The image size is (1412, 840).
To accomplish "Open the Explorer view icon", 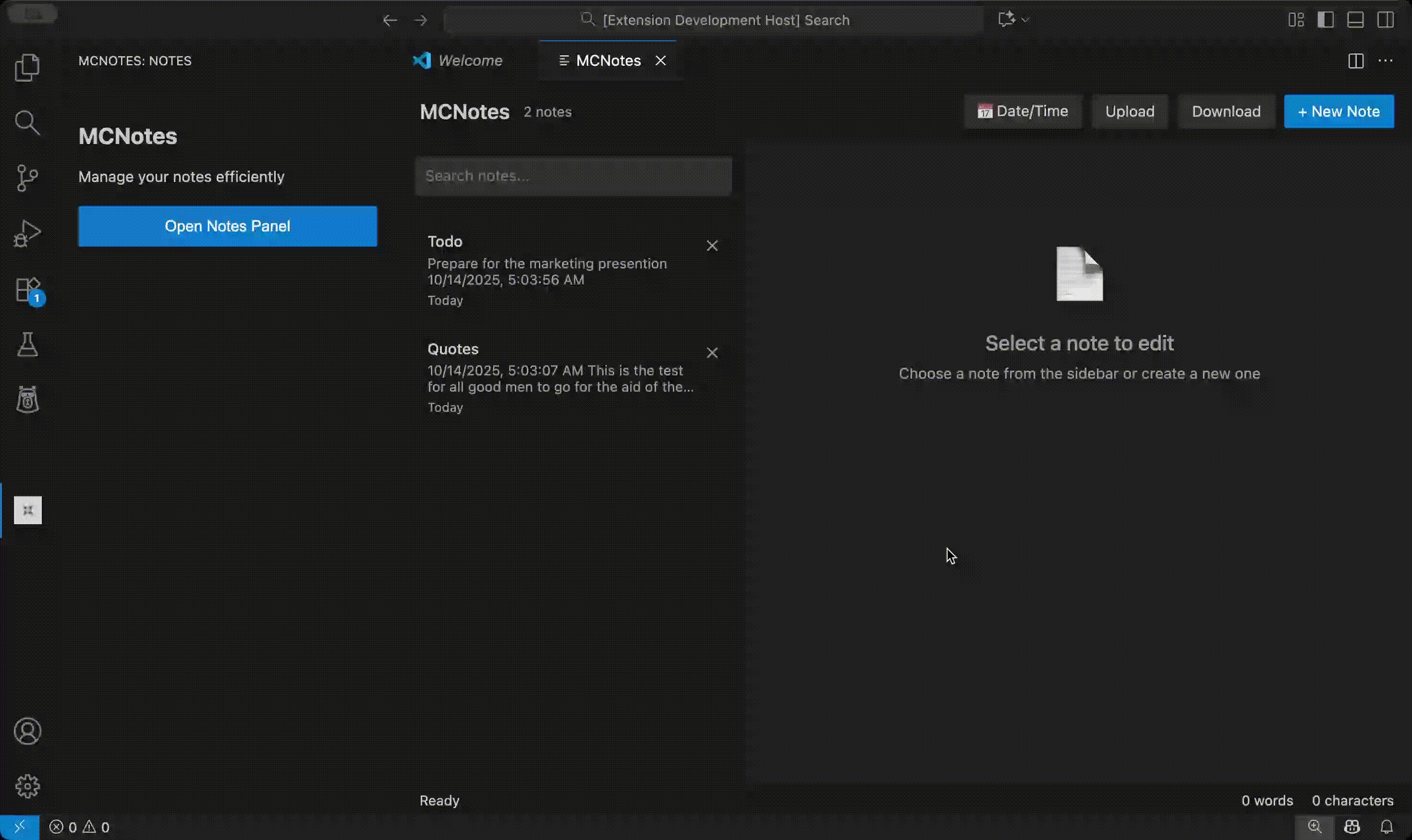I will pos(26,68).
